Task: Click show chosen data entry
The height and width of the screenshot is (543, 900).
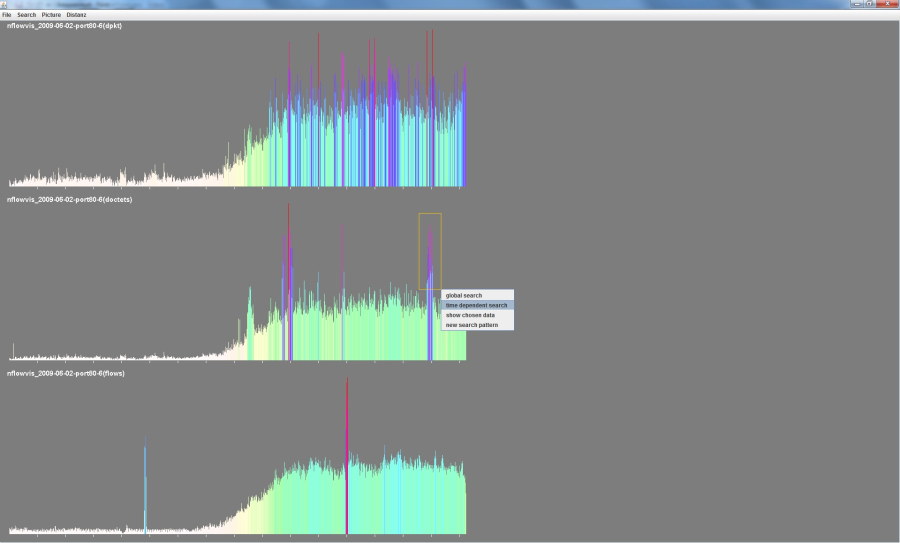Action: coord(470,315)
